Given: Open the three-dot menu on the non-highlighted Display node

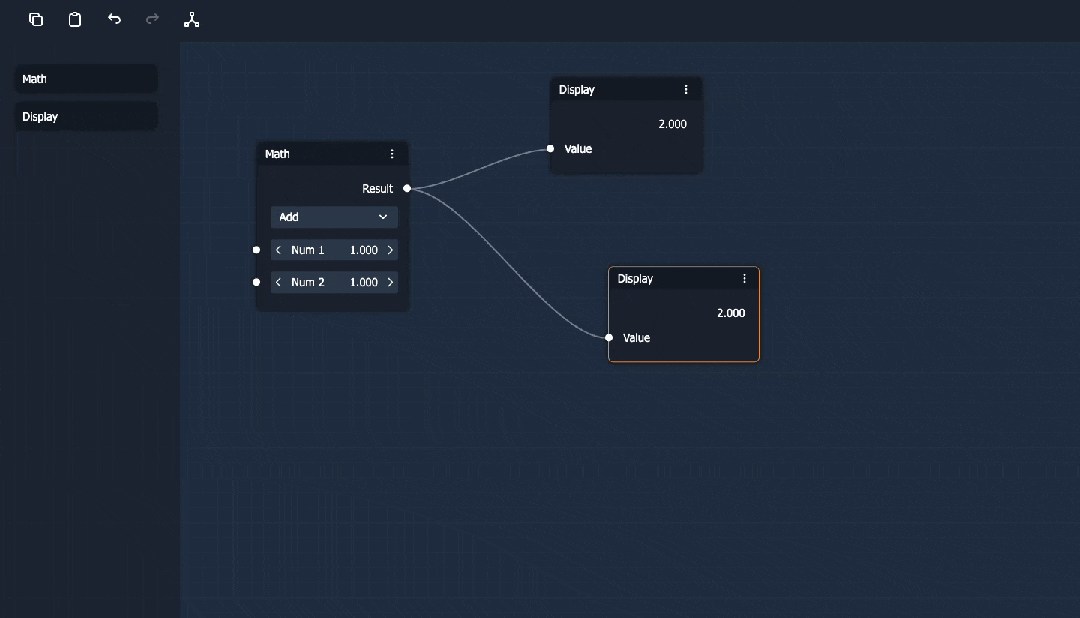Looking at the screenshot, I should pyautogui.click(x=685, y=90).
